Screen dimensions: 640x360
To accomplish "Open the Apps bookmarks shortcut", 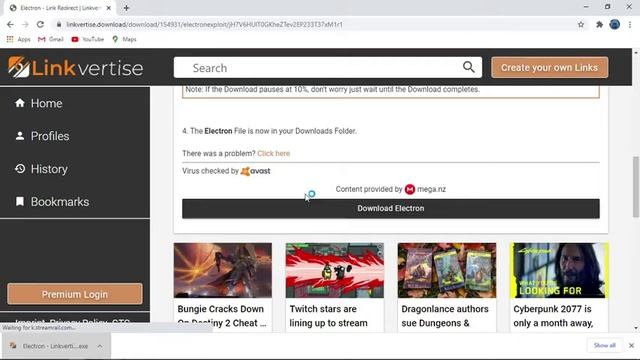I will pos(18,39).
